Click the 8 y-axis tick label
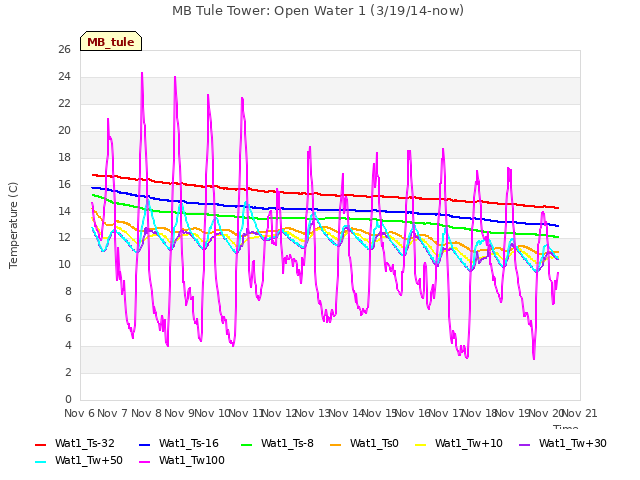 pyautogui.click(x=68, y=292)
